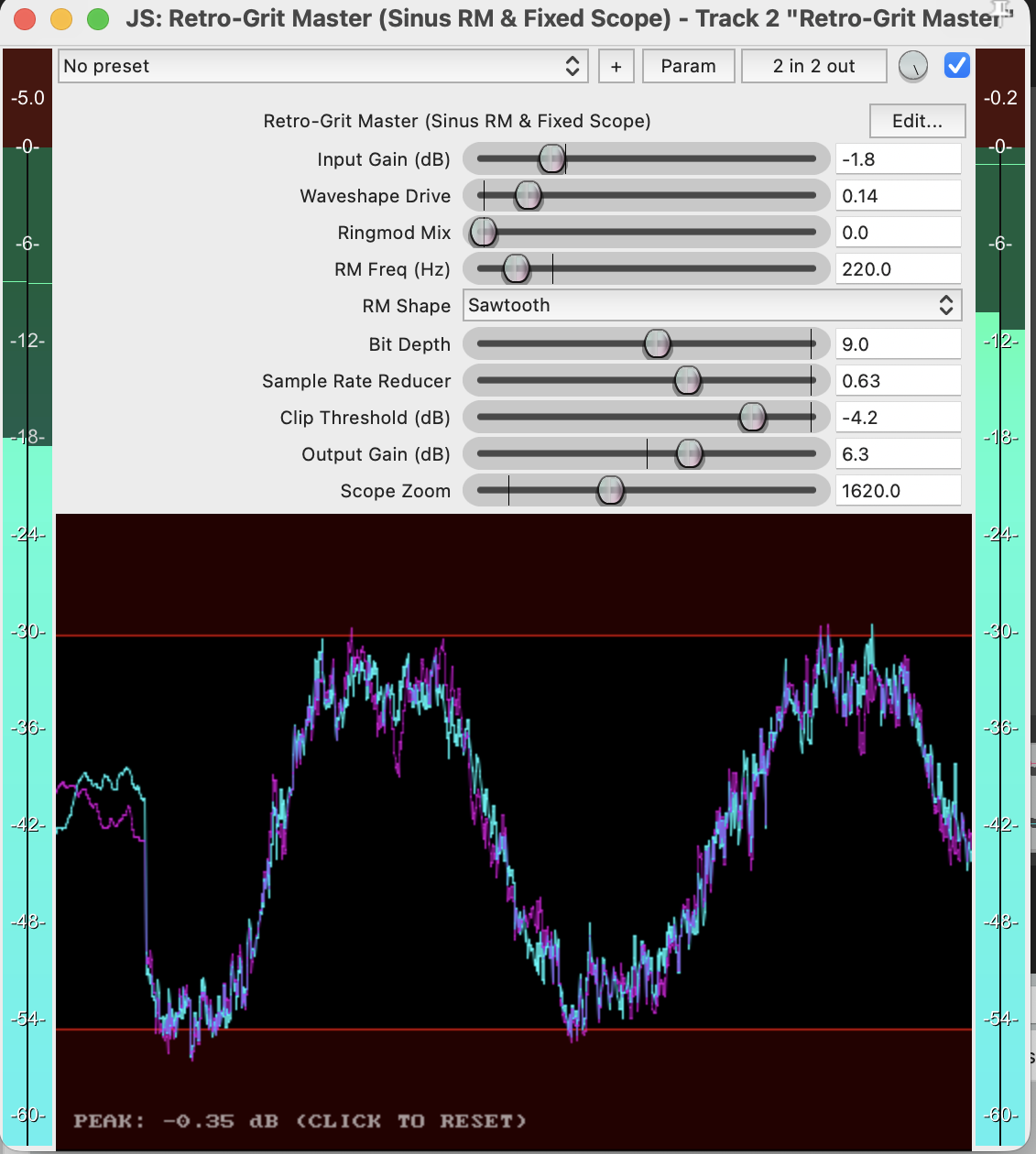Screen dimensions: 1036x1154
Task: Click the Waveshape Drive slider handle
Action: (x=528, y=195)
